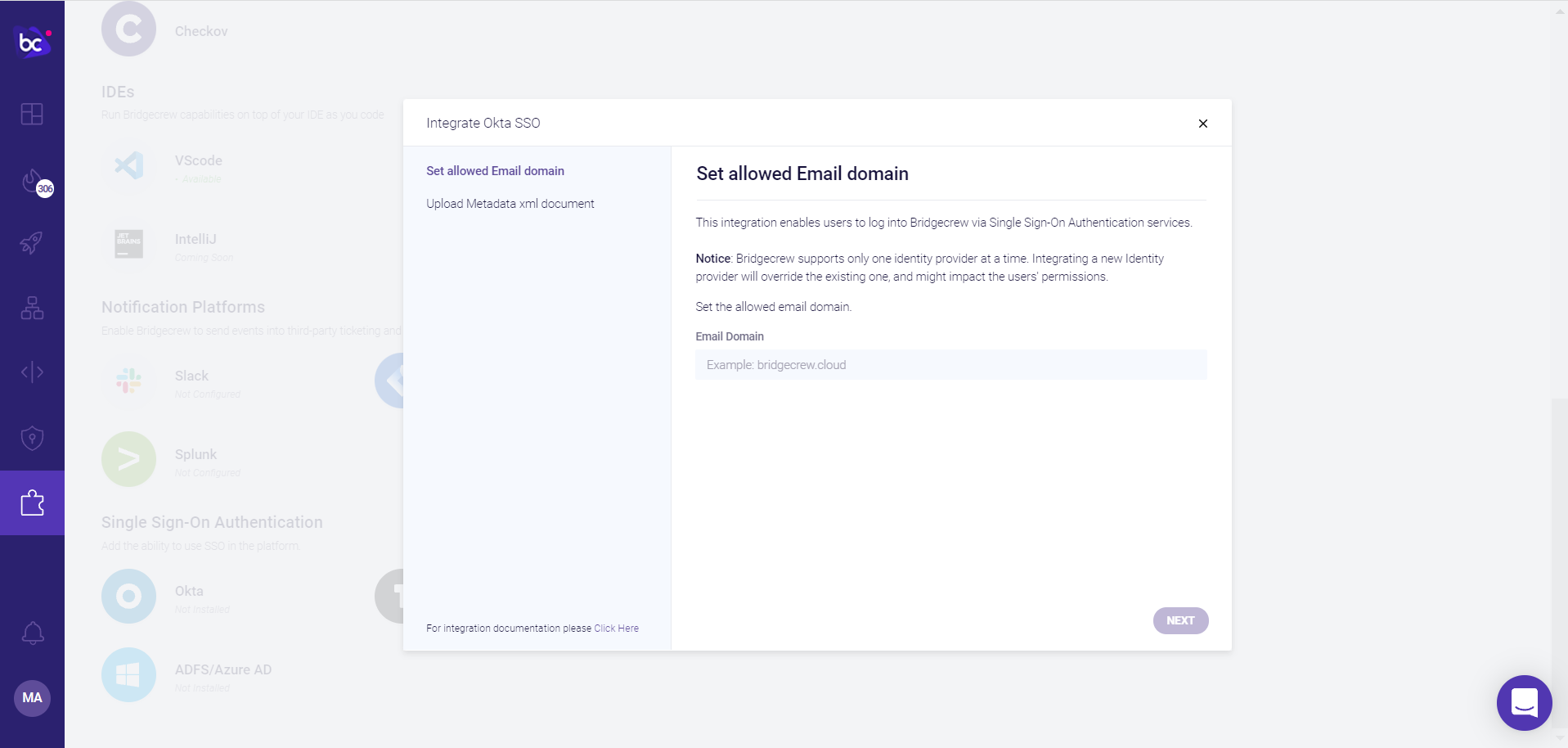Select the Checkov integration icon
Screen dimensions: 1568x748
[128, 29]
